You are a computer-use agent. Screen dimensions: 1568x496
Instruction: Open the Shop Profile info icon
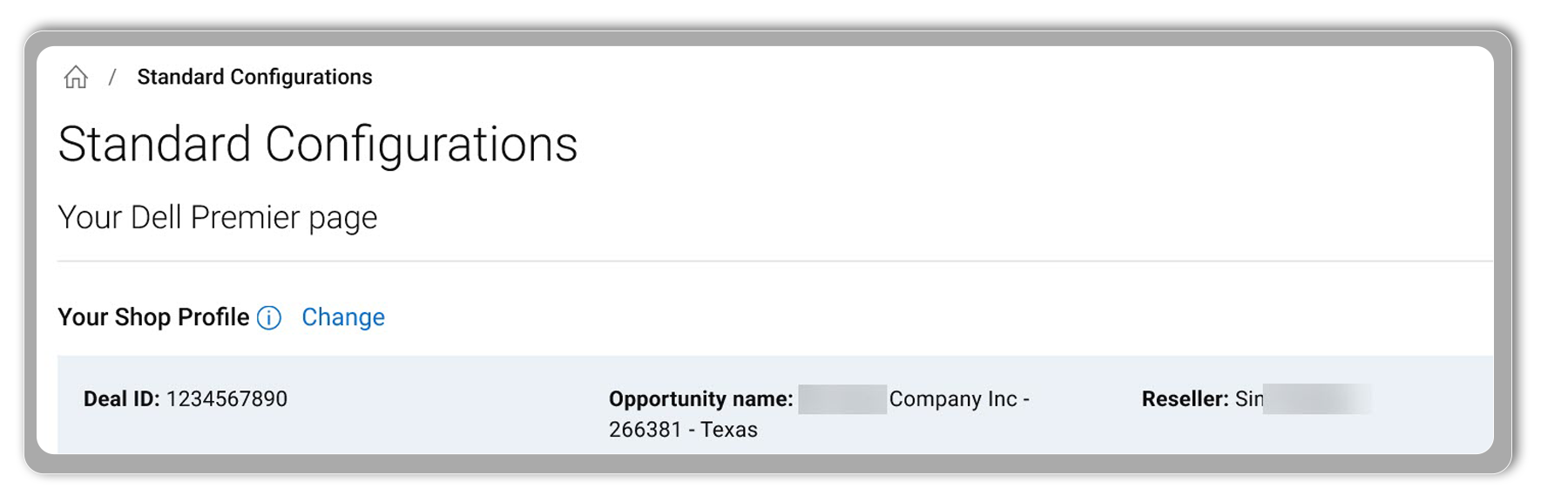click(x=269, y=318)
